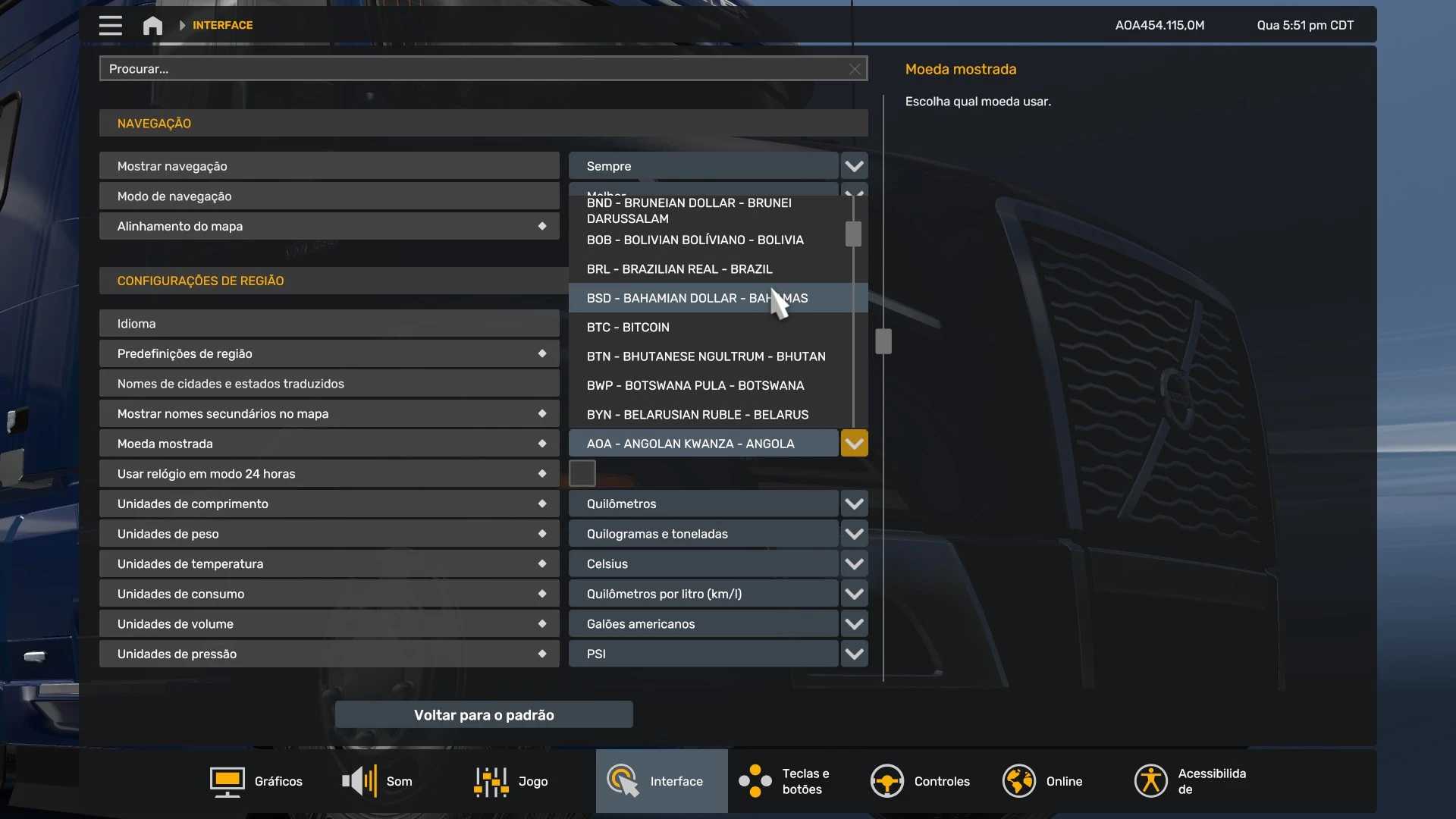Viewport: 1456px width, 819px height.
Task: Clear the search field X icon
Action: point(855,69)
